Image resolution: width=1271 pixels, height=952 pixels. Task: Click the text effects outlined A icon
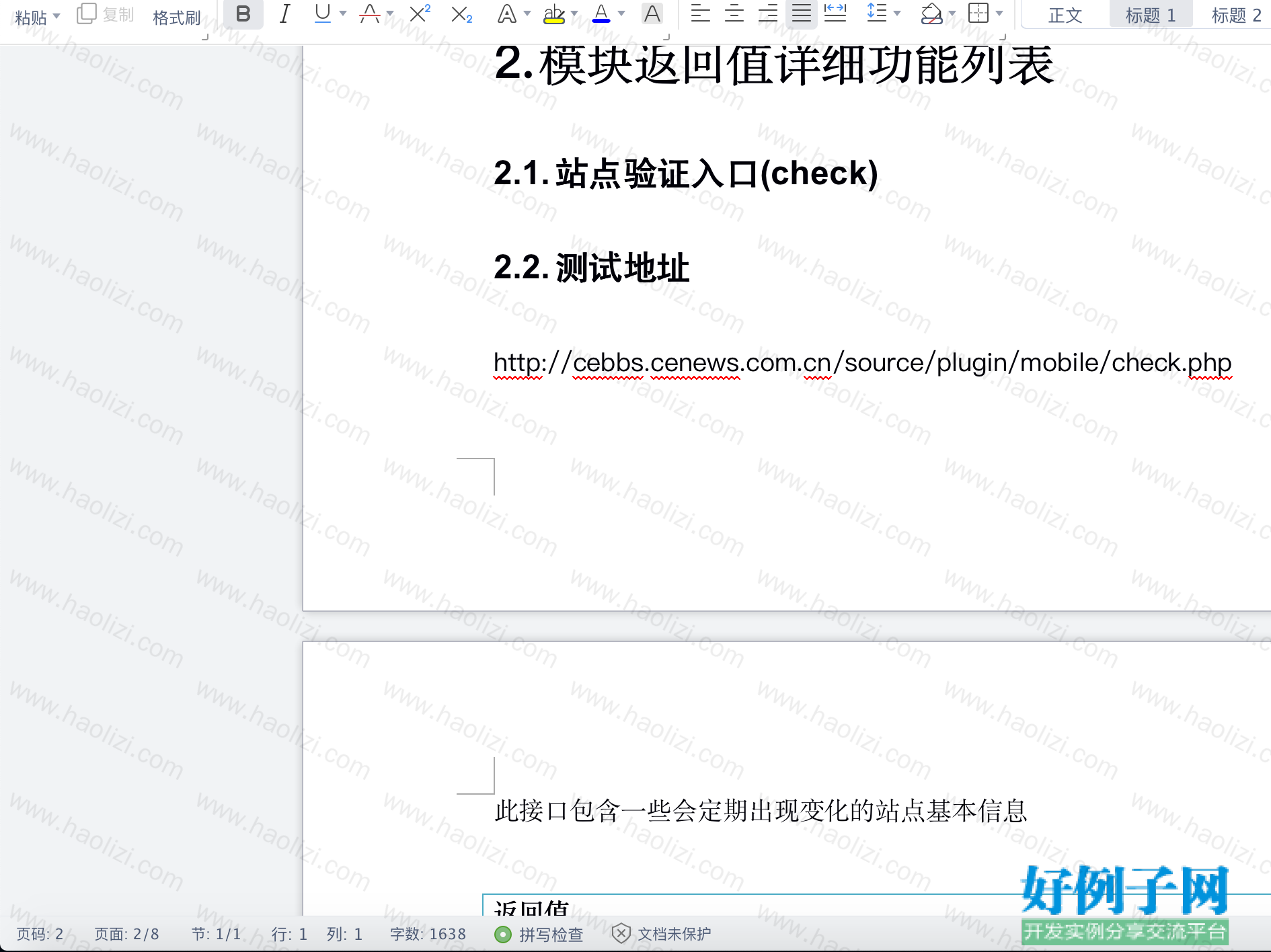tap(507, 13)
